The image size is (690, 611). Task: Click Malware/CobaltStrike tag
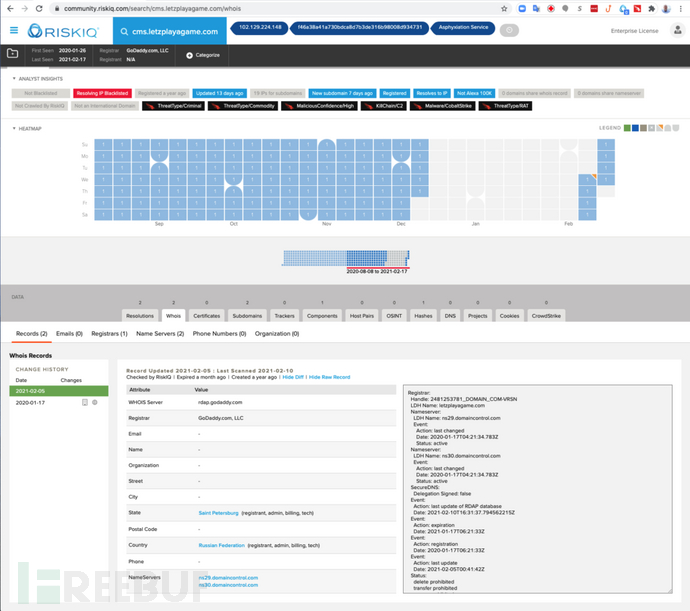pyautogui.click(x=443, y=106)
